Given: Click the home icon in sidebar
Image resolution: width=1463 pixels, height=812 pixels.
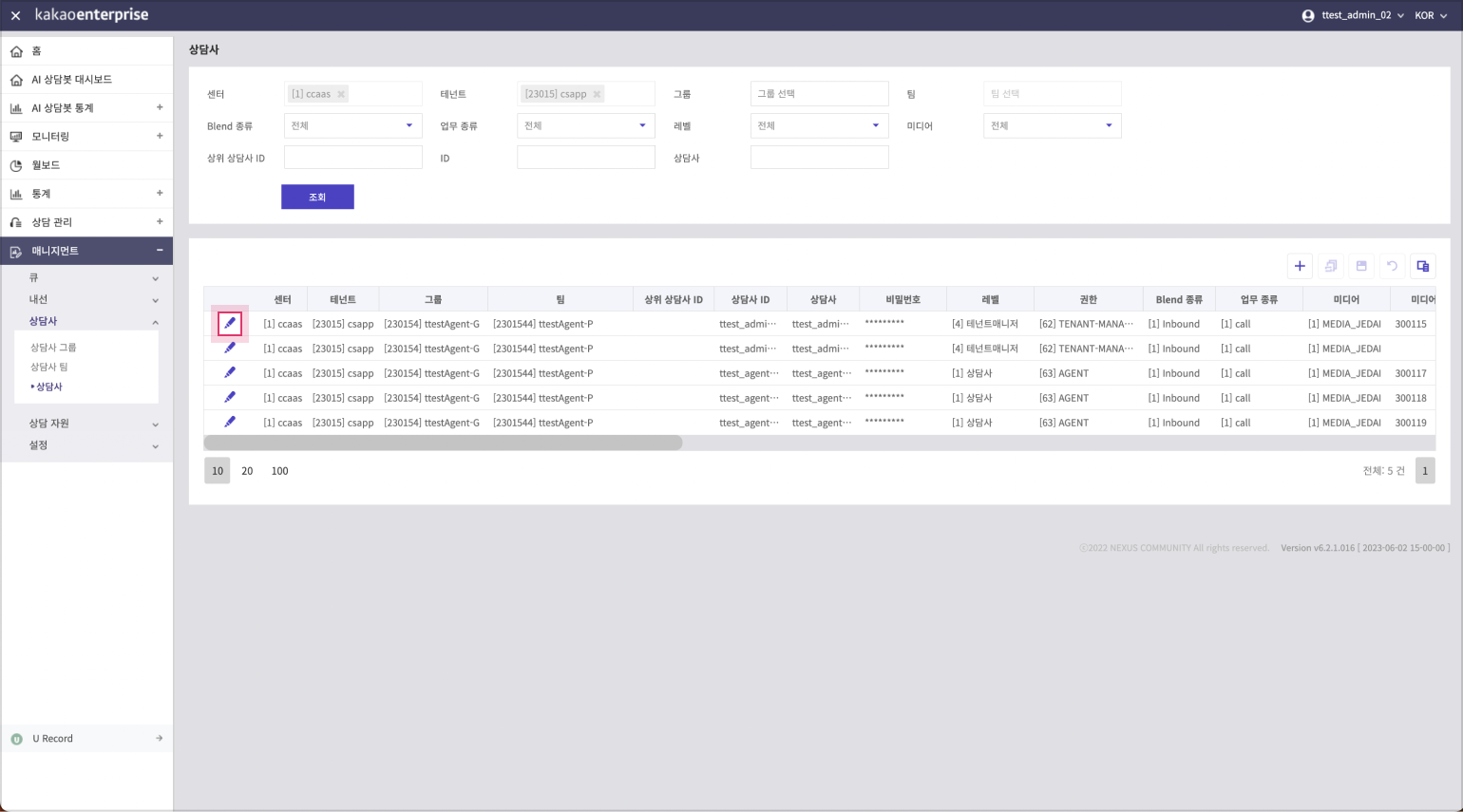Looking at the screenshot, I should click(x=16, y=51).
